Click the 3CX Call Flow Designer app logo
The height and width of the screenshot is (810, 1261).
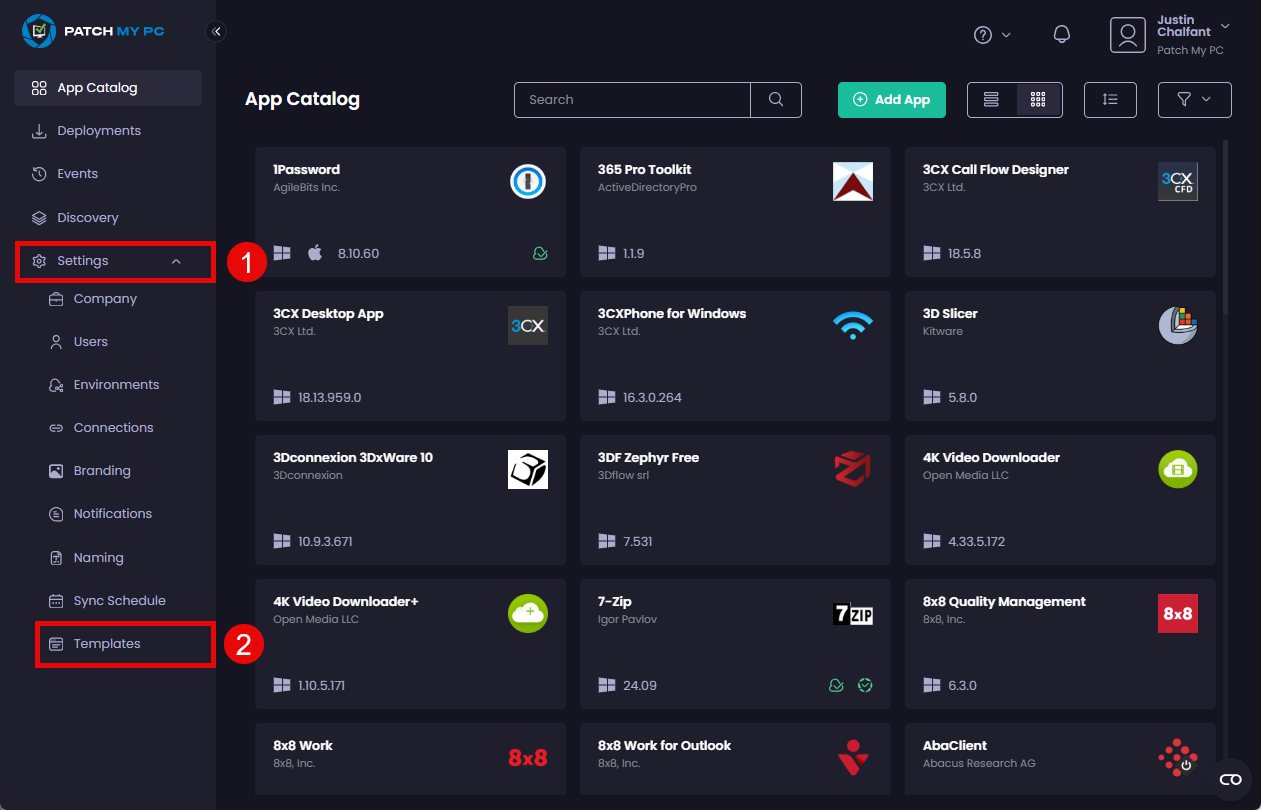(x=1177, y=181)
